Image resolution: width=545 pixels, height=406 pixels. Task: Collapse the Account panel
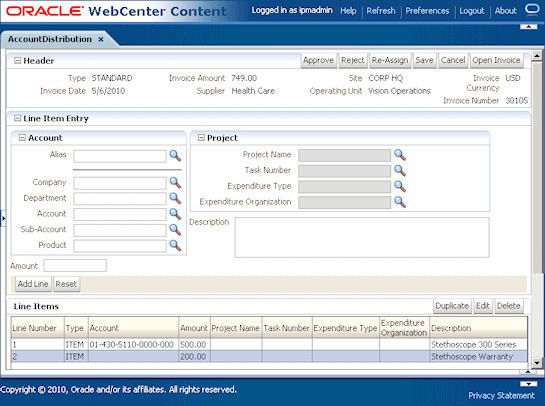[22, 138]
